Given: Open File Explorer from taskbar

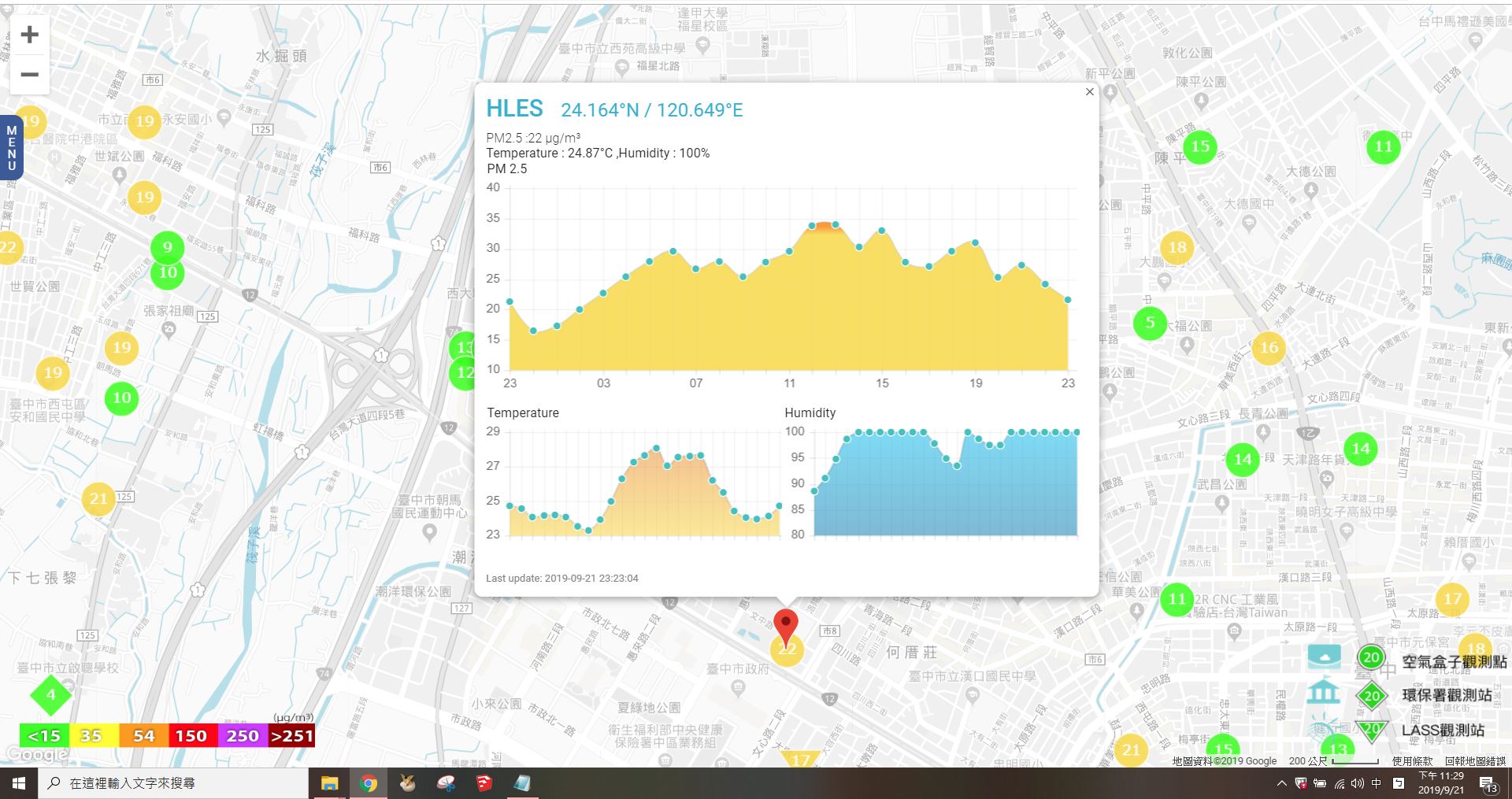Looking at the screenshot, I should pos(329,783).
